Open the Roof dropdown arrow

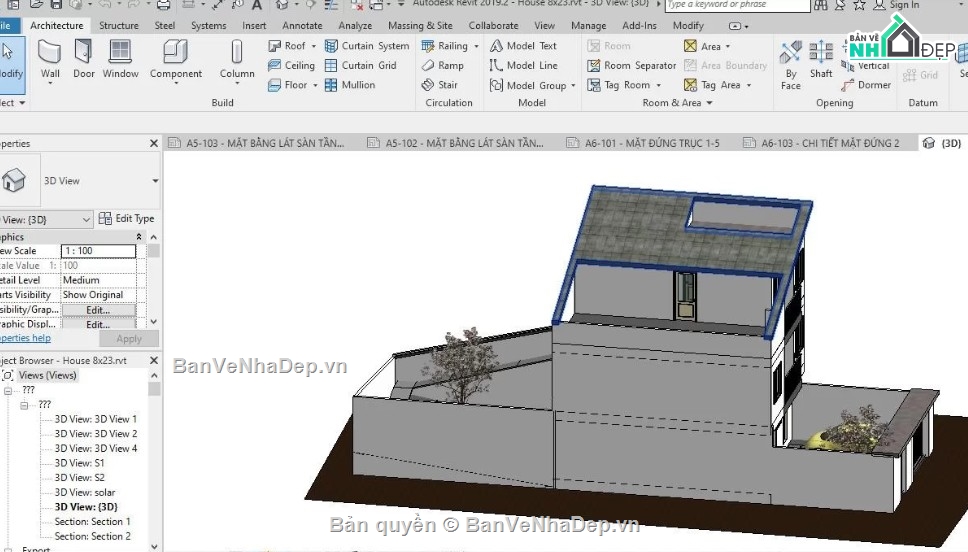tap(314, 46)
